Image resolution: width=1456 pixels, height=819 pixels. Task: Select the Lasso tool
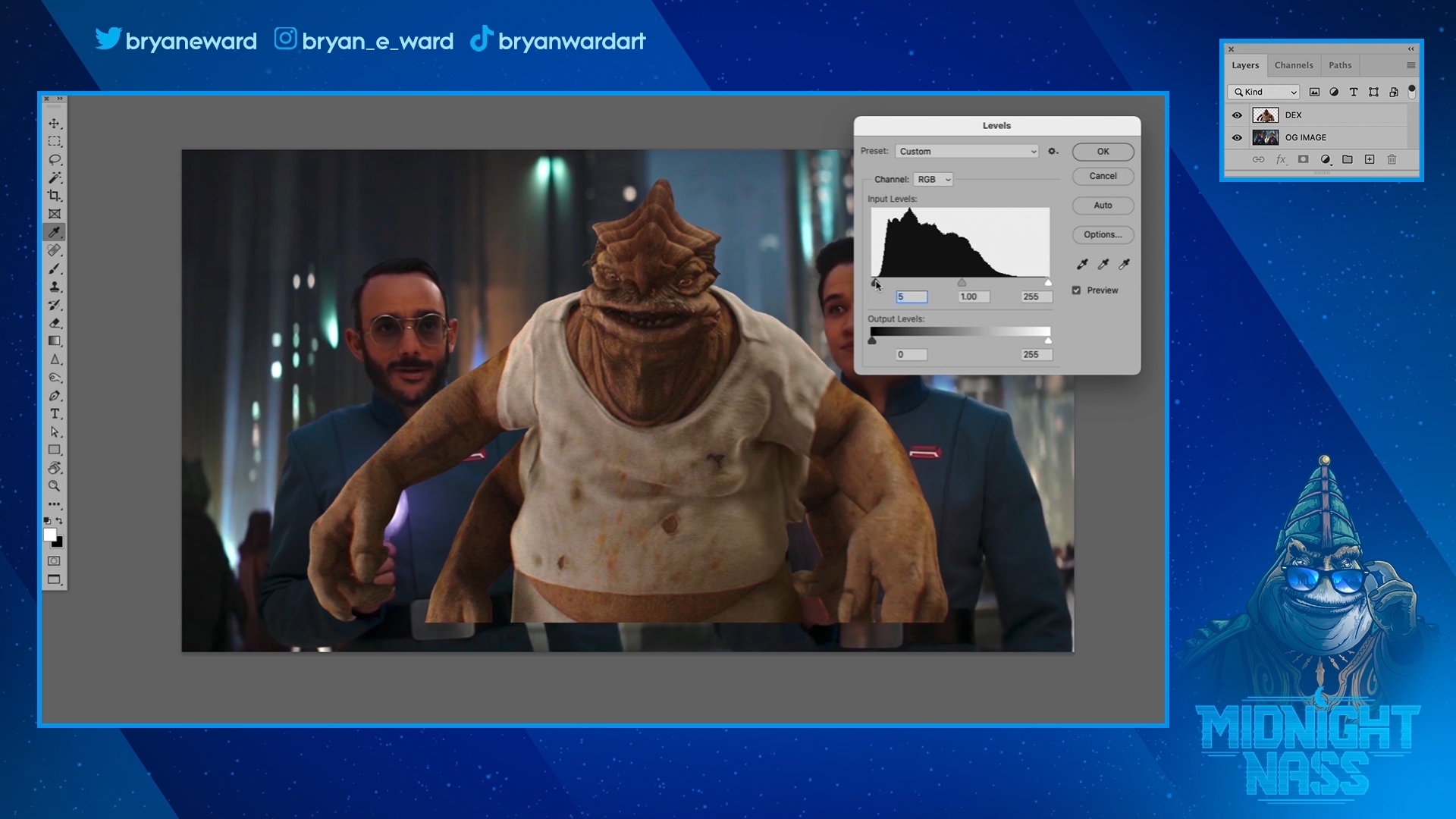click(55, 159)
